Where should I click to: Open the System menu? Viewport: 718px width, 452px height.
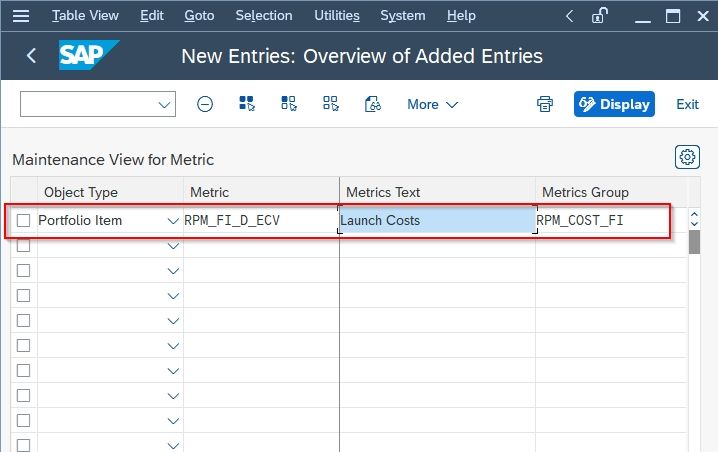[x=403, y=16]
